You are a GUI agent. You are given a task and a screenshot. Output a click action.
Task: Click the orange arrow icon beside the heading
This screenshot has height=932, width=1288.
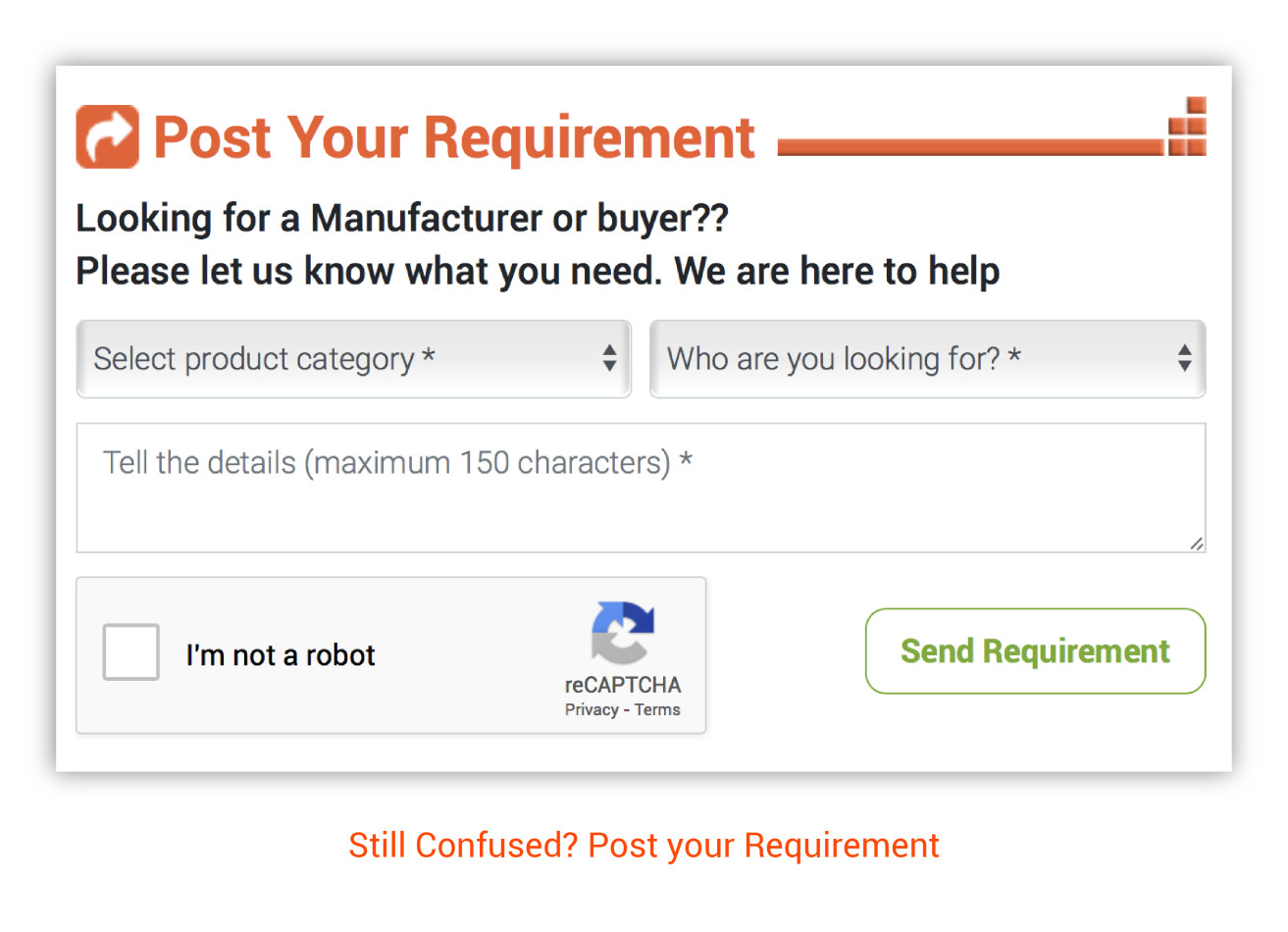(108, 136)
